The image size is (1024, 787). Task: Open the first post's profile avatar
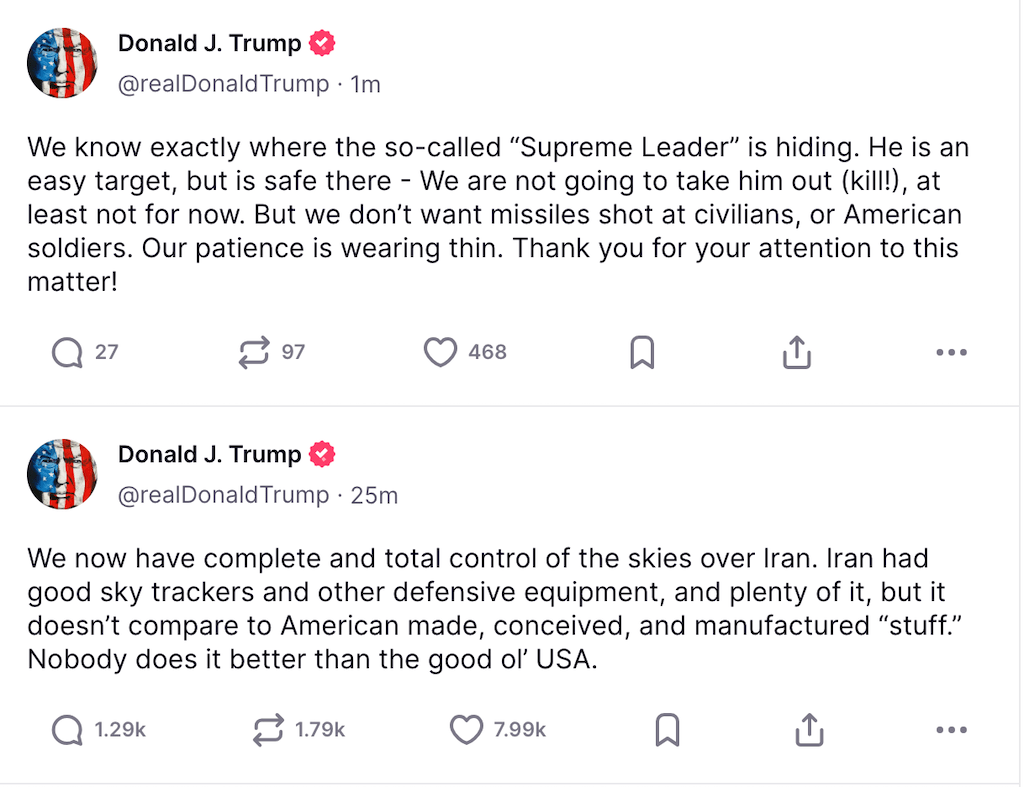(x=62, y=63)
